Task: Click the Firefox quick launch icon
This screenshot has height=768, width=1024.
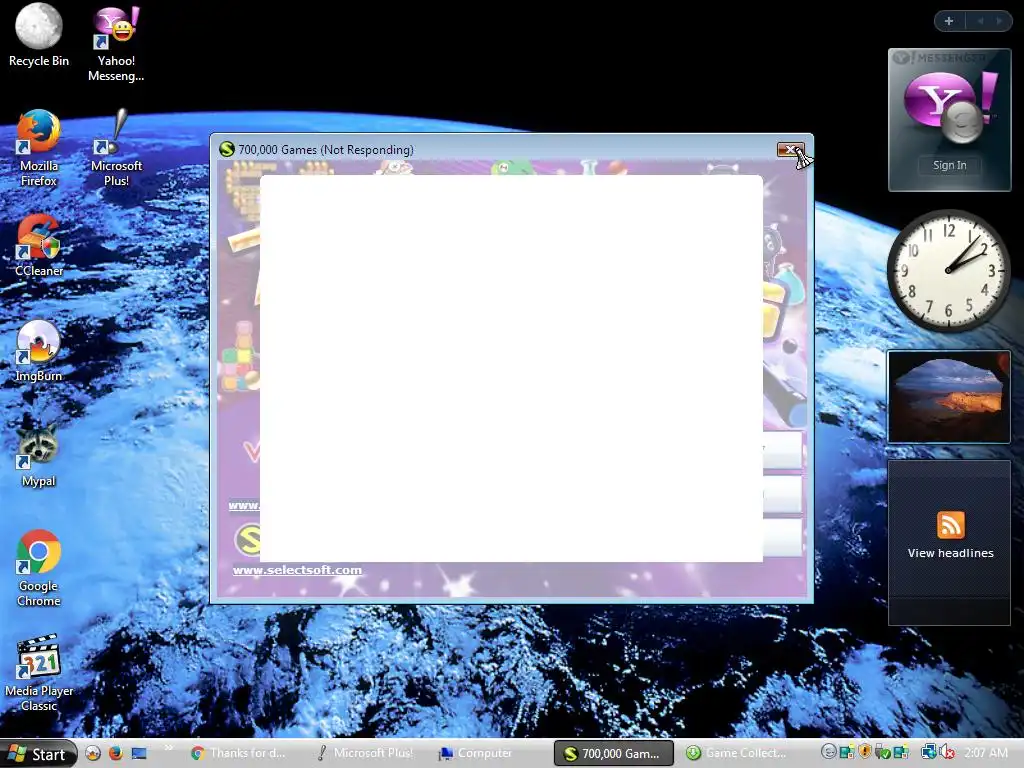Action: click(116, 753)
